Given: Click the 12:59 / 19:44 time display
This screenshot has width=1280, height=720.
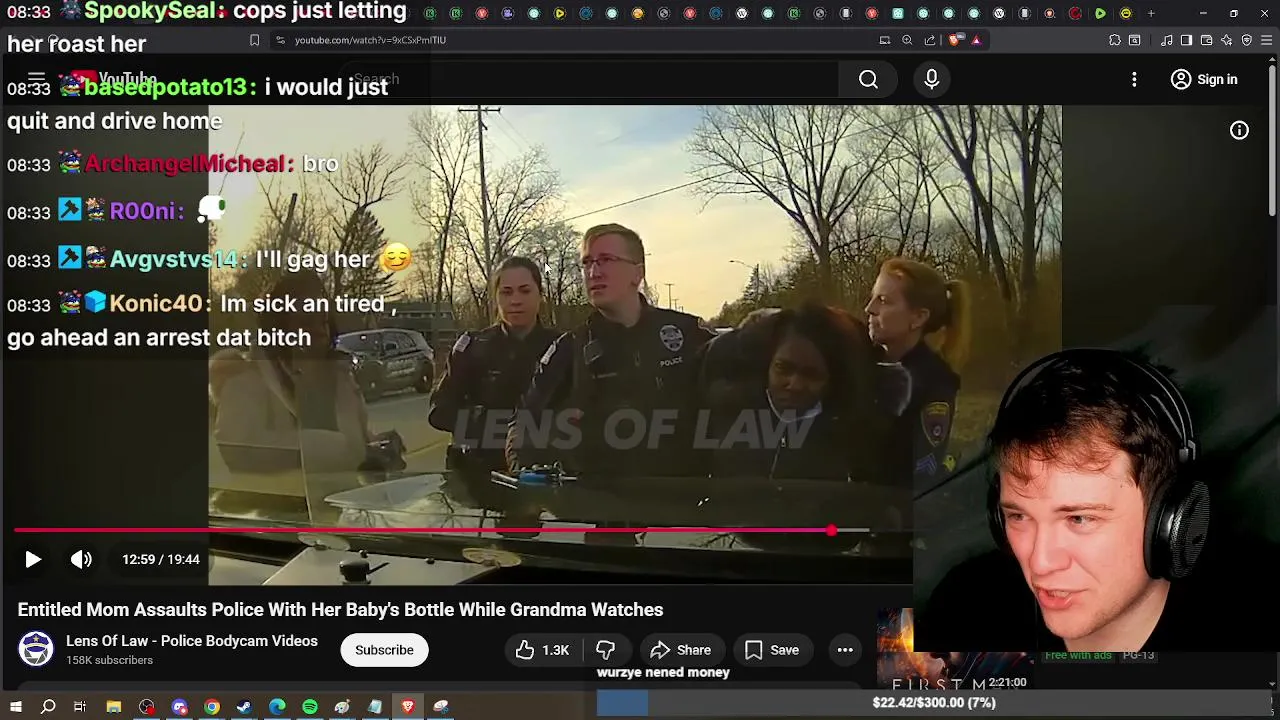Looking at the screenshot, I should [x=161, y=560].
